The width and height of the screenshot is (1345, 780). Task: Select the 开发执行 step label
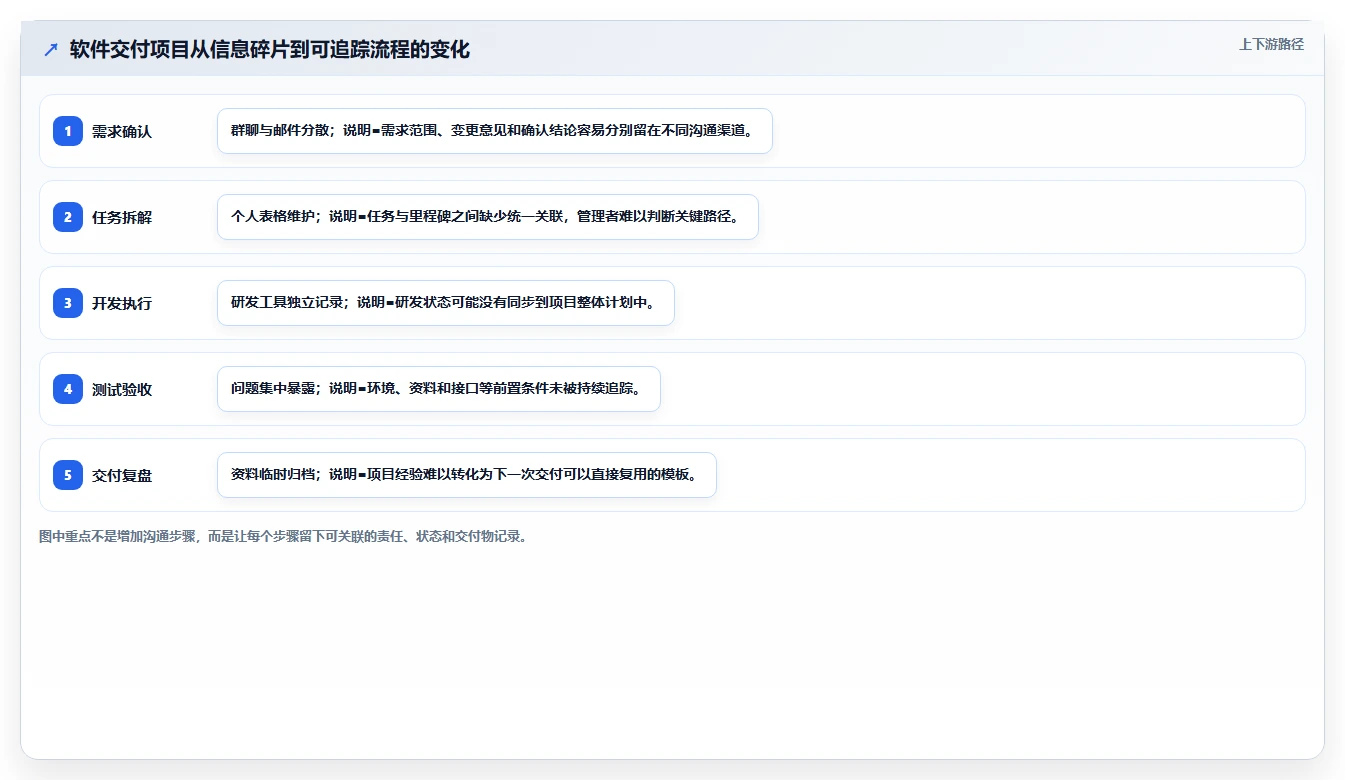[122, 303]
